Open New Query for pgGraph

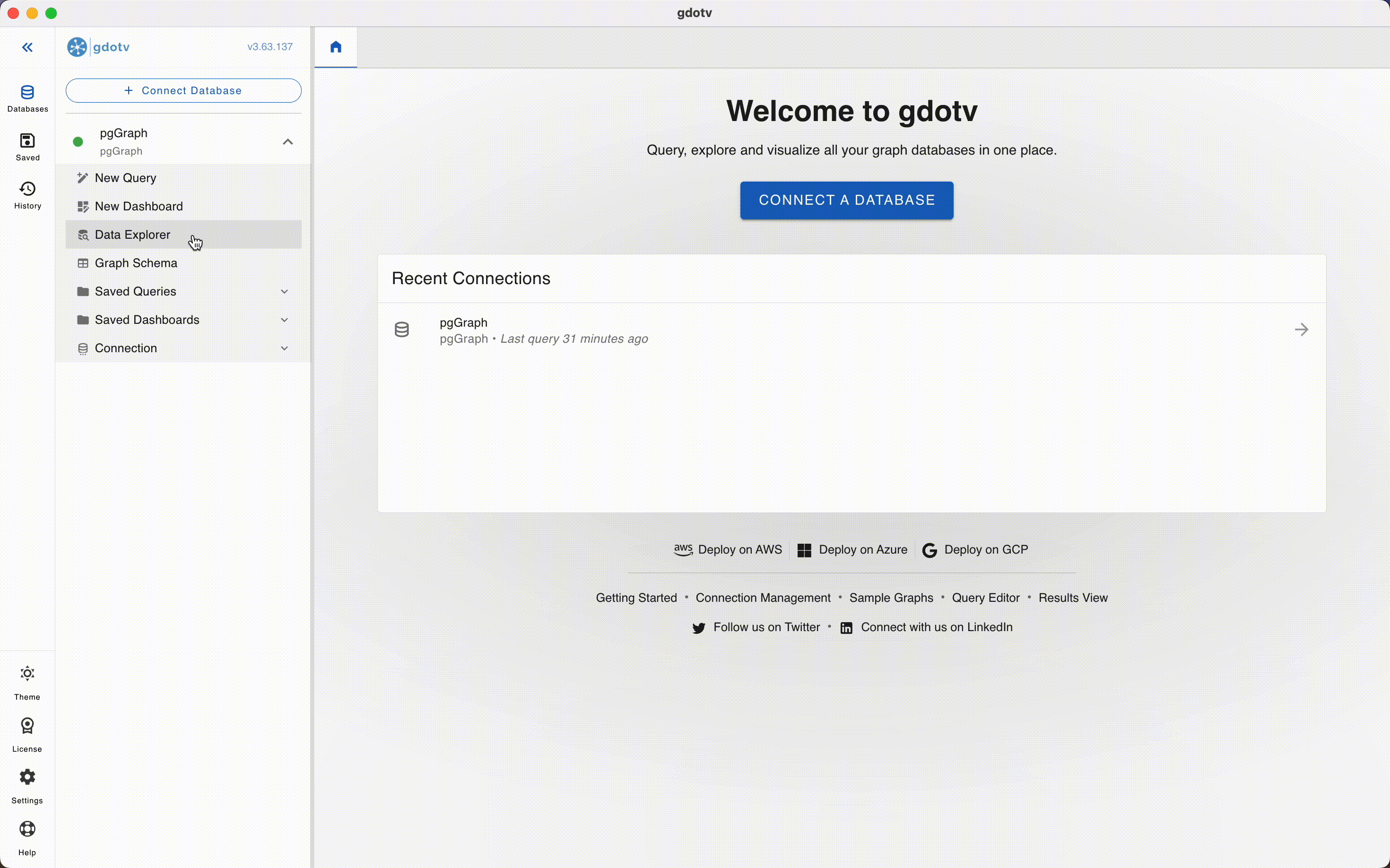[x=184, y=179]
